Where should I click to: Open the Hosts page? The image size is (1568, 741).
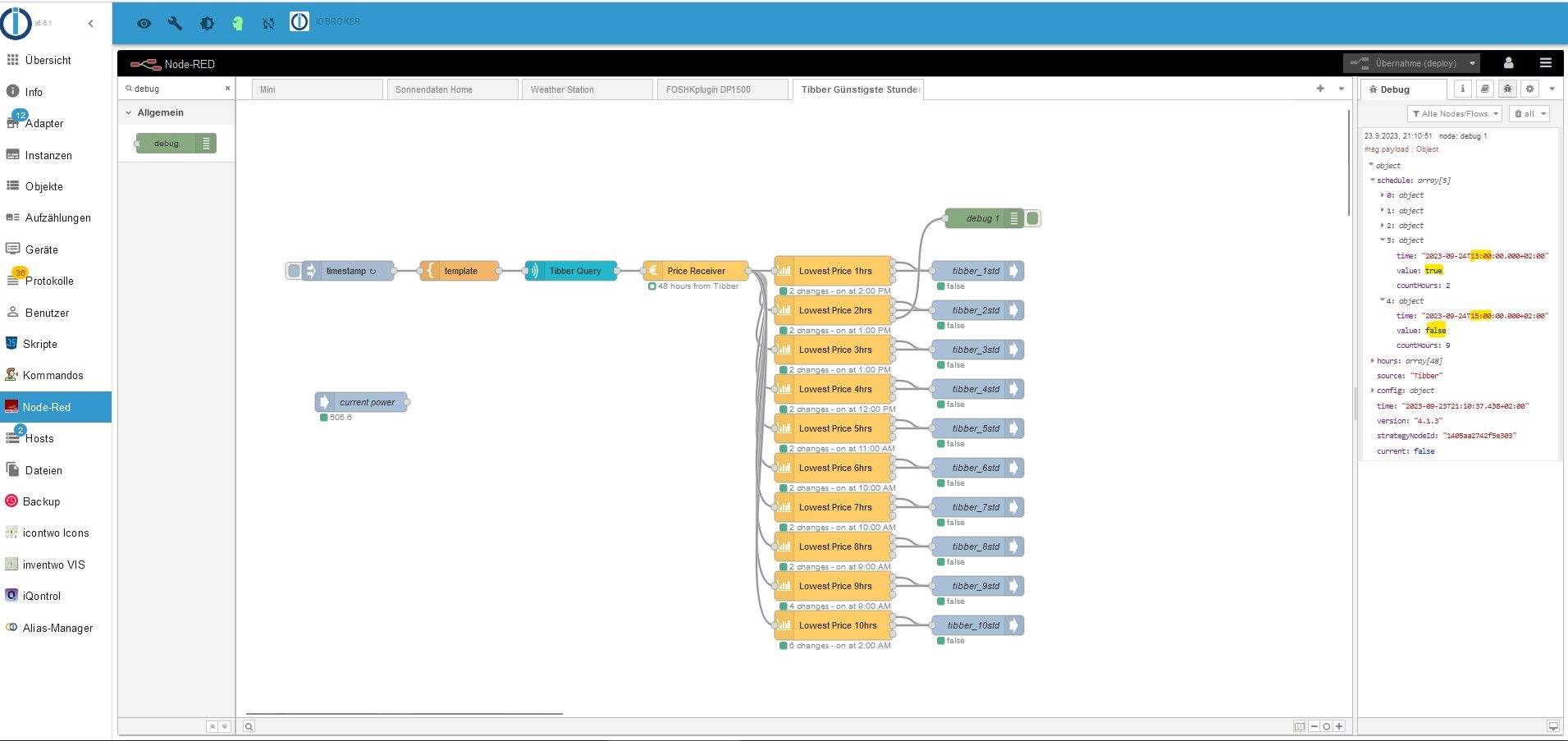click(x=56, y=438)
